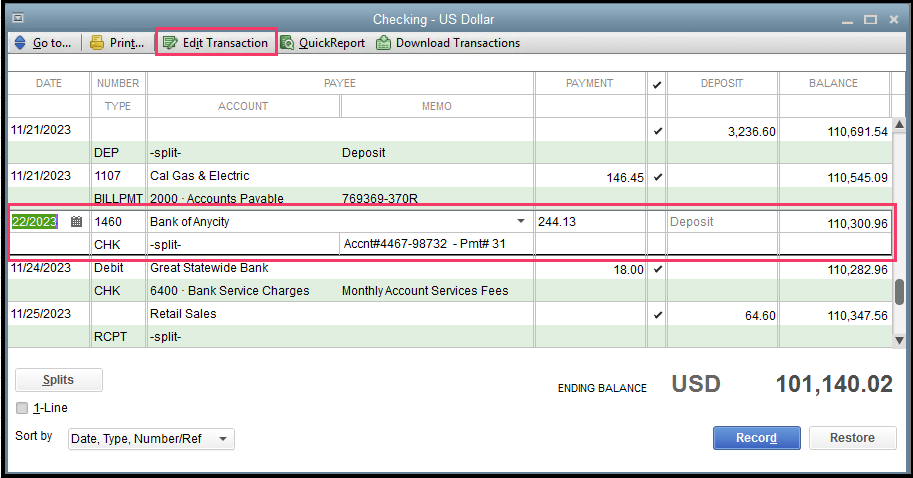Click 2000 · Accounts Payable account
The height and width of the screenshot is (478, 913).
tap(217, 199)
